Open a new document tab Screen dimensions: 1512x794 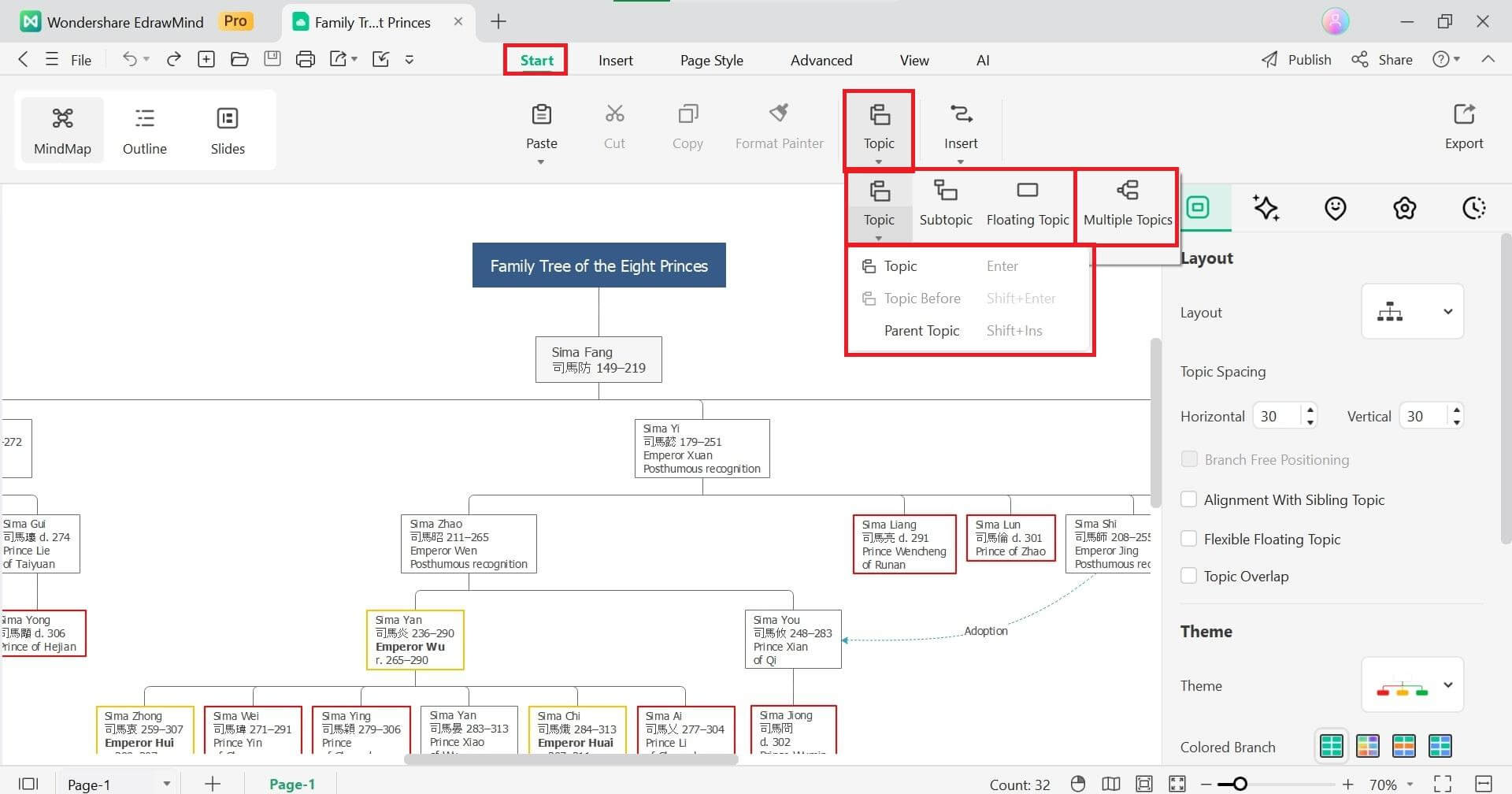(x=498, y=21)
